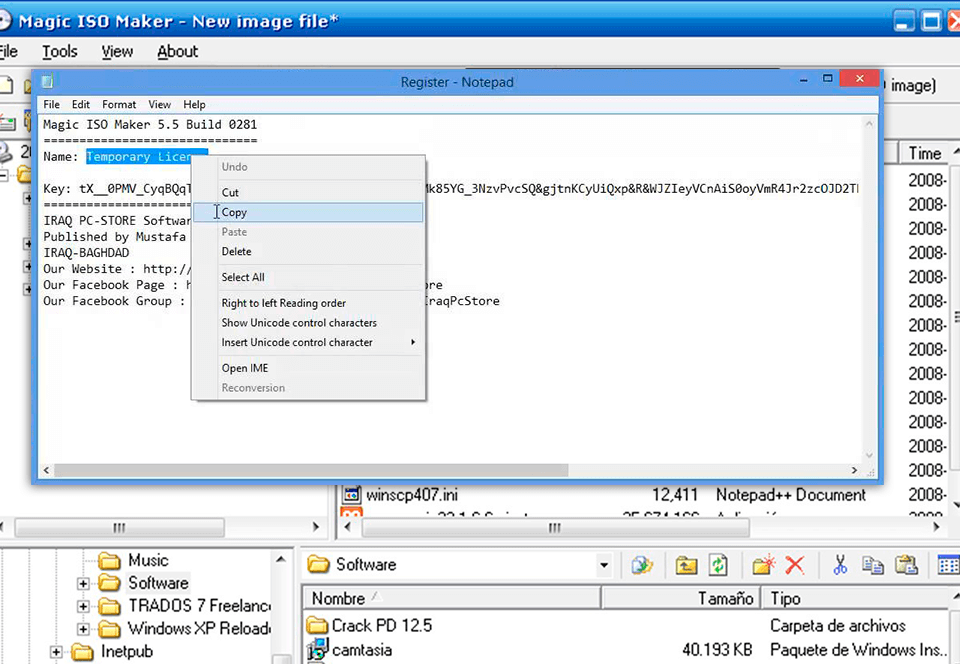960x664 pixels.
Task: Select the Windows XP Reloaded folder
Action: (x=199, y=629)
